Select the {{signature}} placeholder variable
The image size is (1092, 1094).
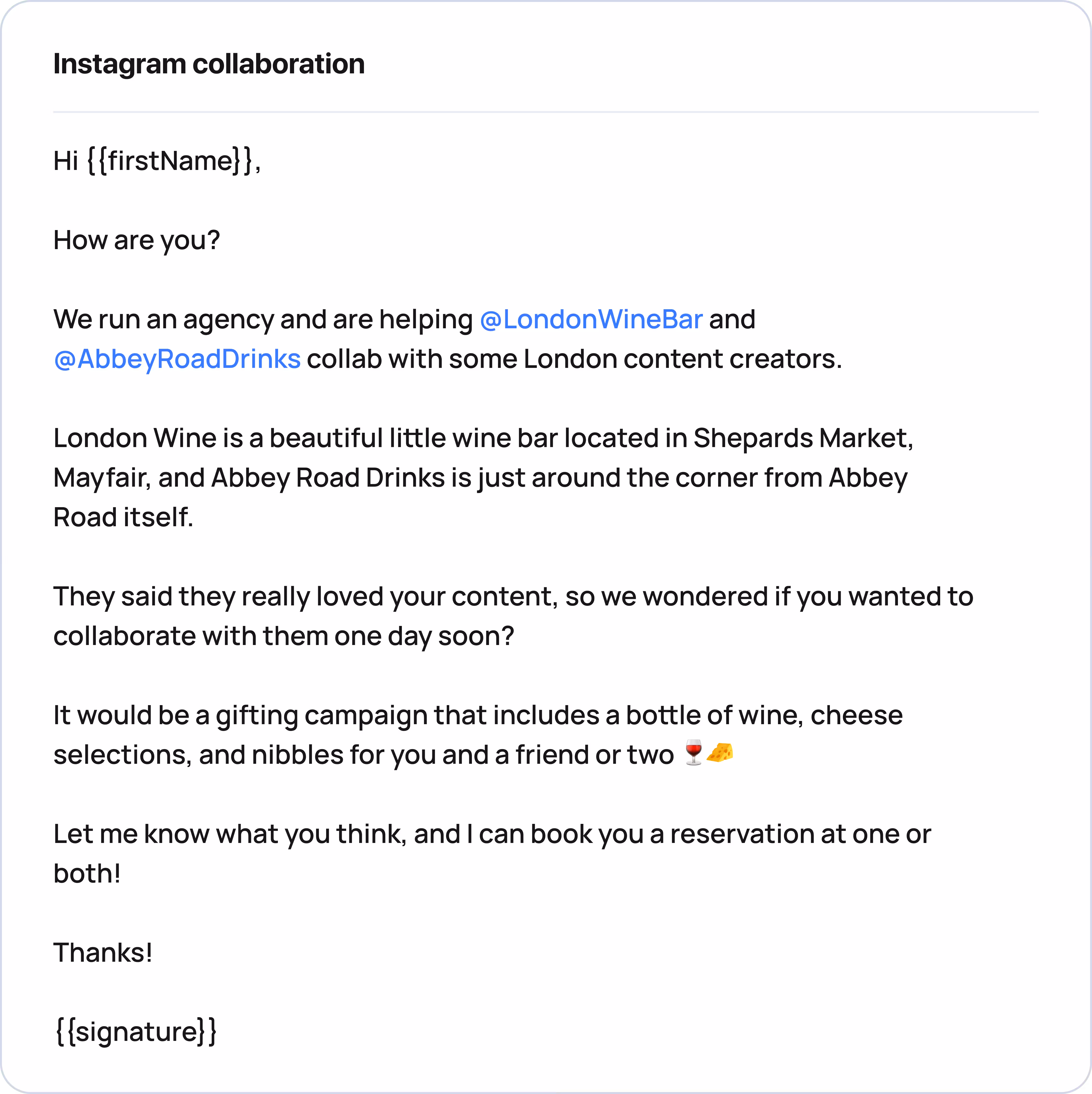[x=136, y=1032]
